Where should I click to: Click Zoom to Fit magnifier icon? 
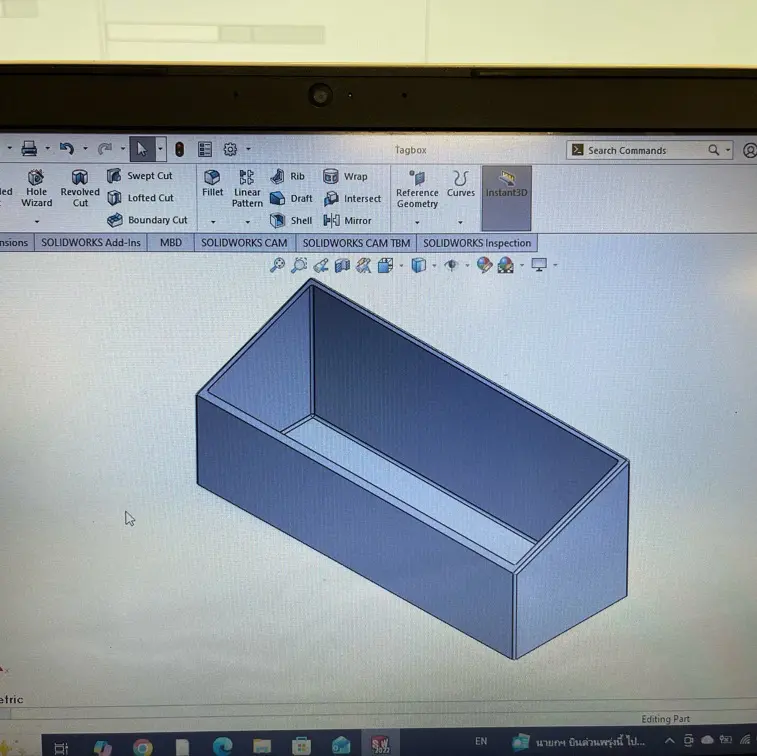click(277, 265)
